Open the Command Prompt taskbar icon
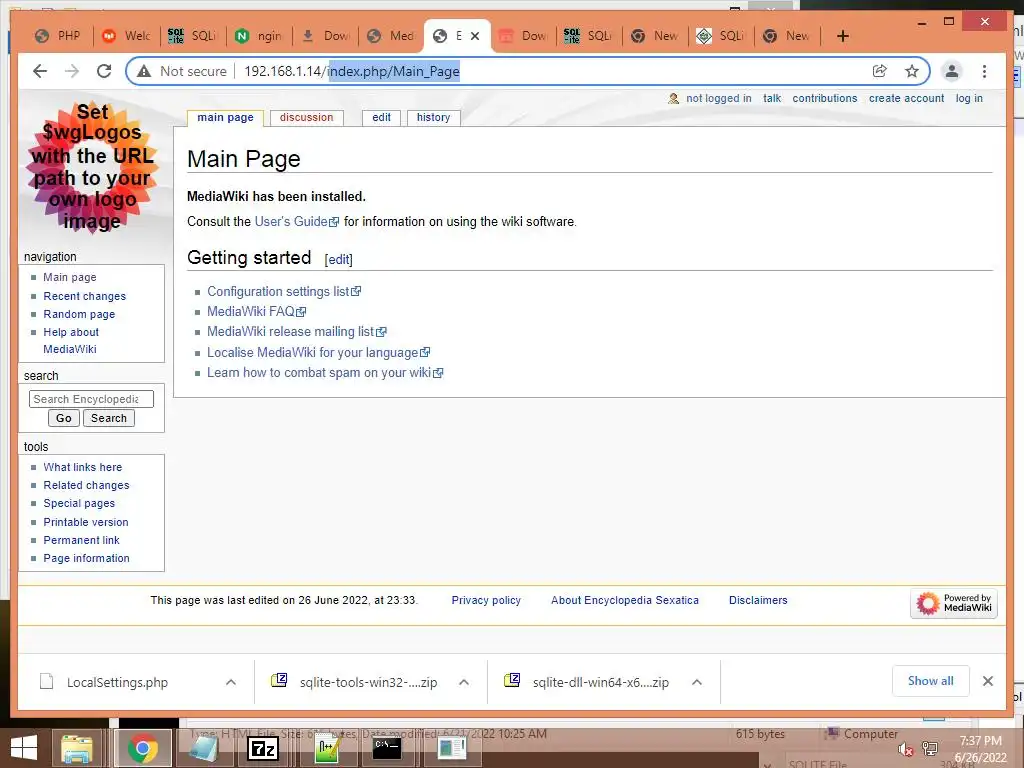The height and width of the screenshot is (768, 1024). click(x=387, y=748)
